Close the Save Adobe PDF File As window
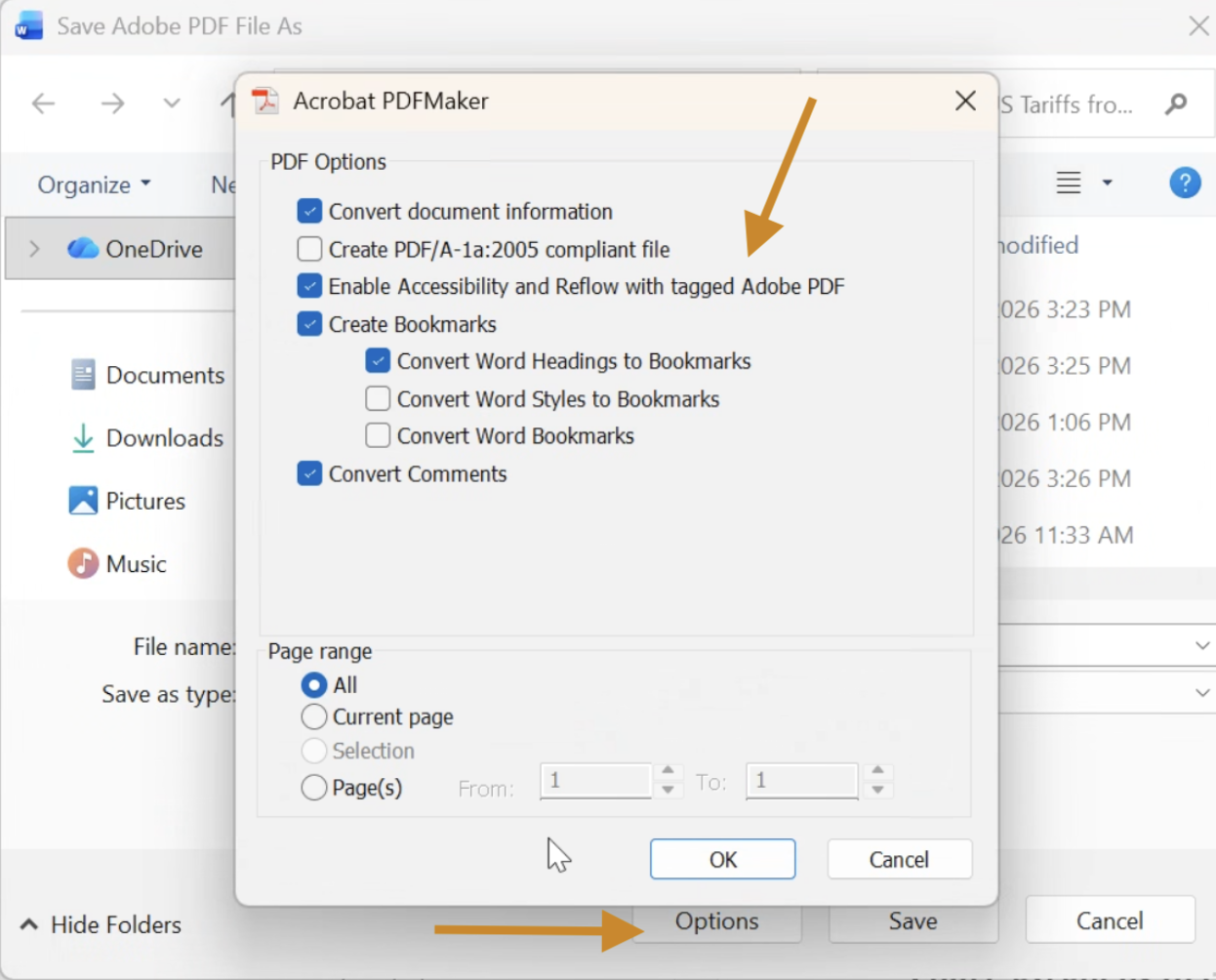This screenshot has width=1216, height=980. tap(1199, 26)
